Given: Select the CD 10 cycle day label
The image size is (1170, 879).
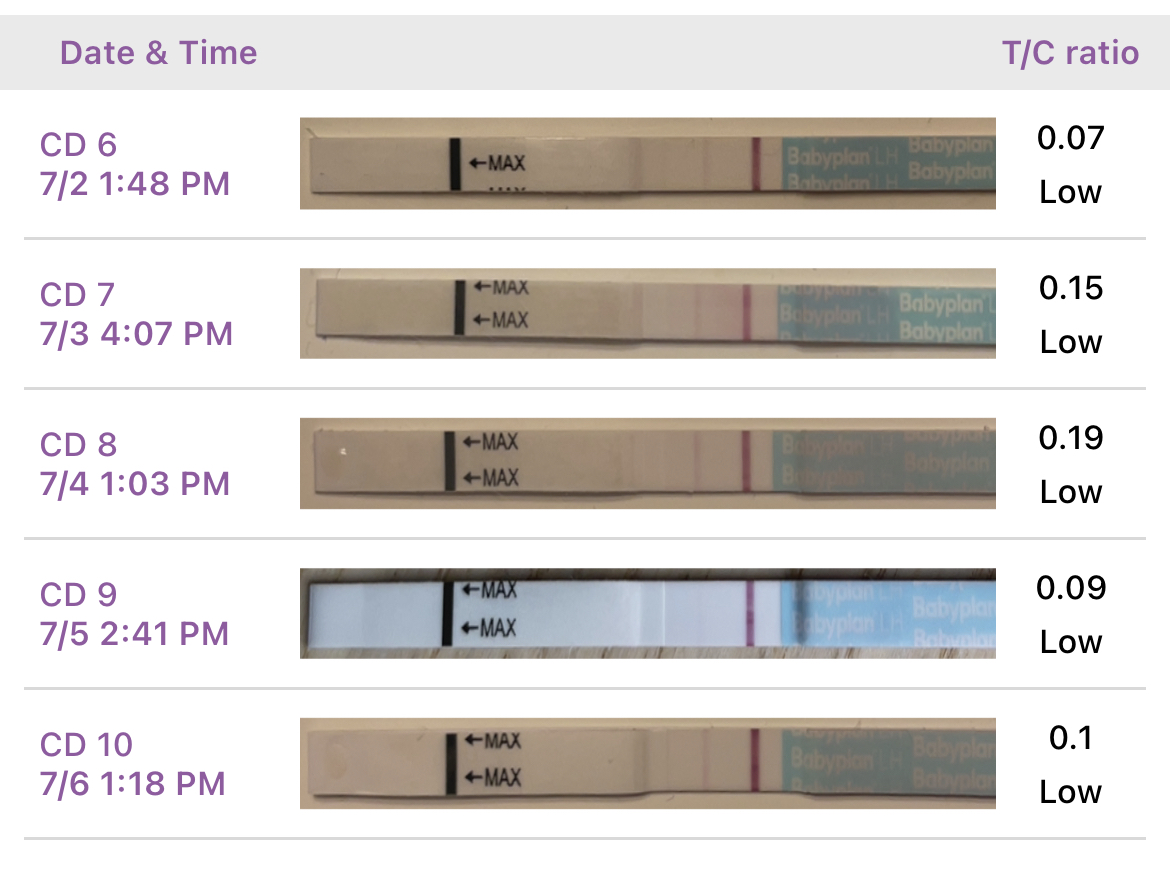Looking at the screenshot, I should pos(86,745).
